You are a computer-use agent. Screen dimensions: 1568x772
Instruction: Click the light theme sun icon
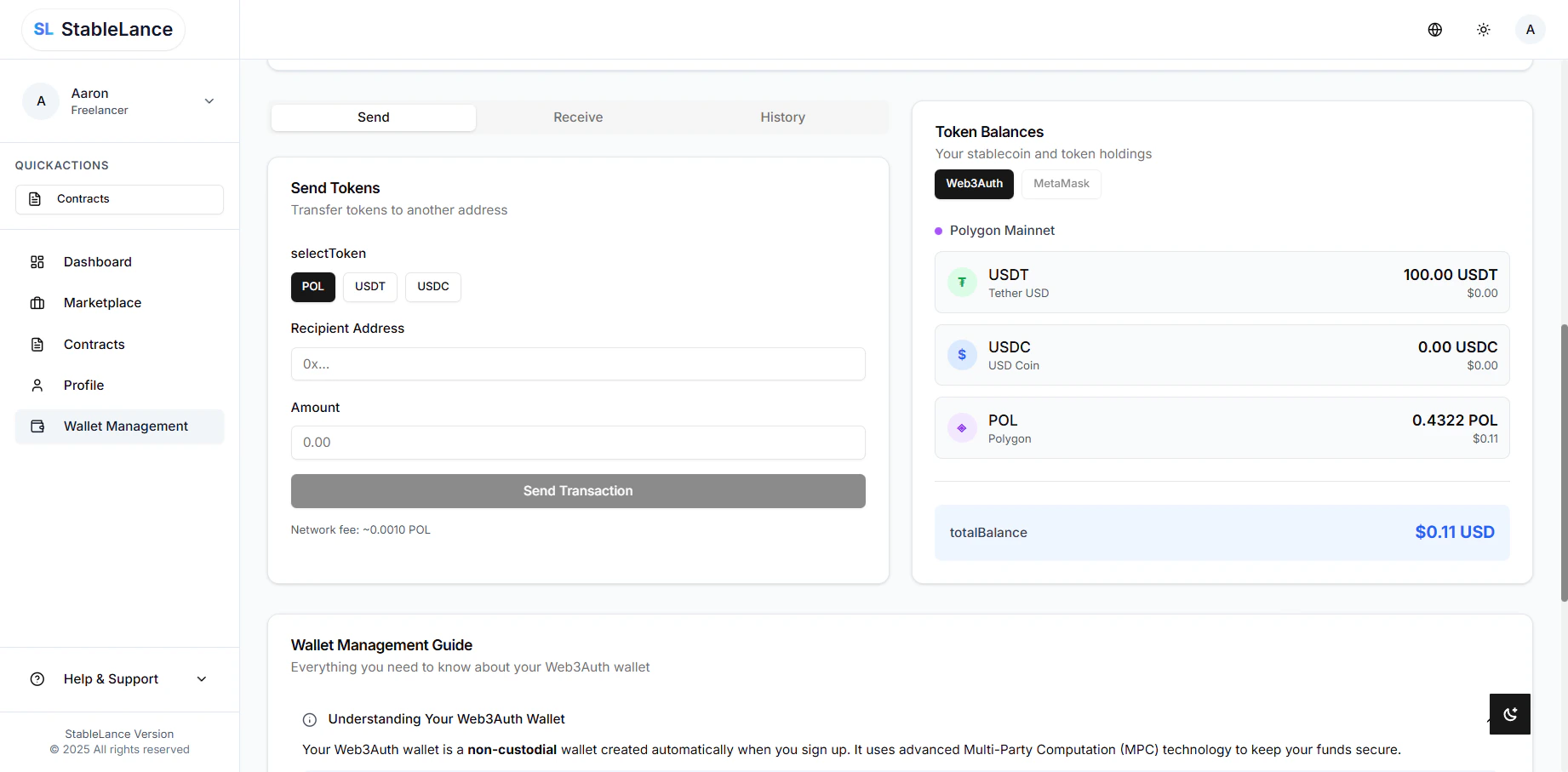[1483, 29]
